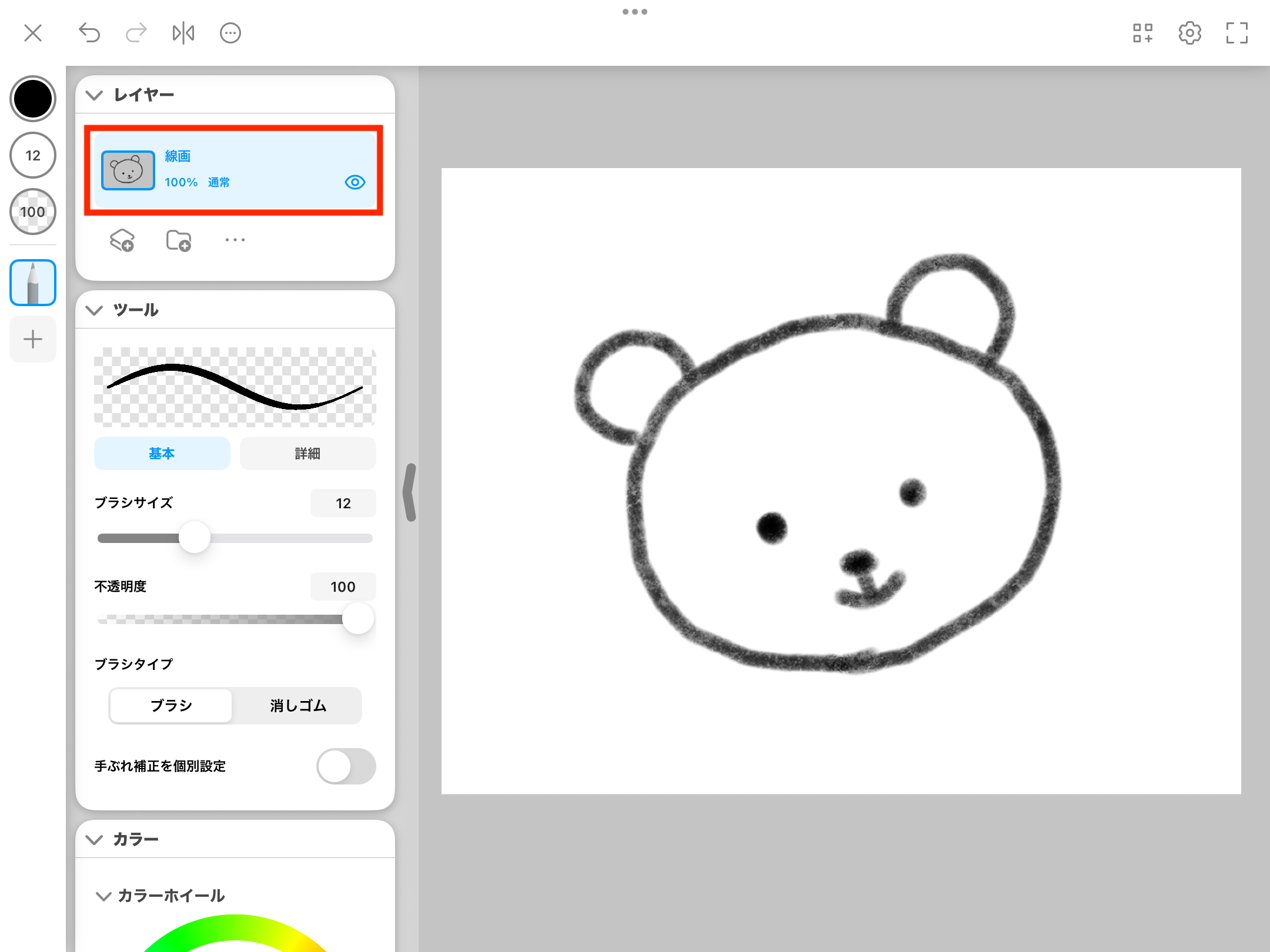The width and height of the screenshot is (1270, 952).
Task: Collapse the ツール panel
Action: [x=94, y=310]
